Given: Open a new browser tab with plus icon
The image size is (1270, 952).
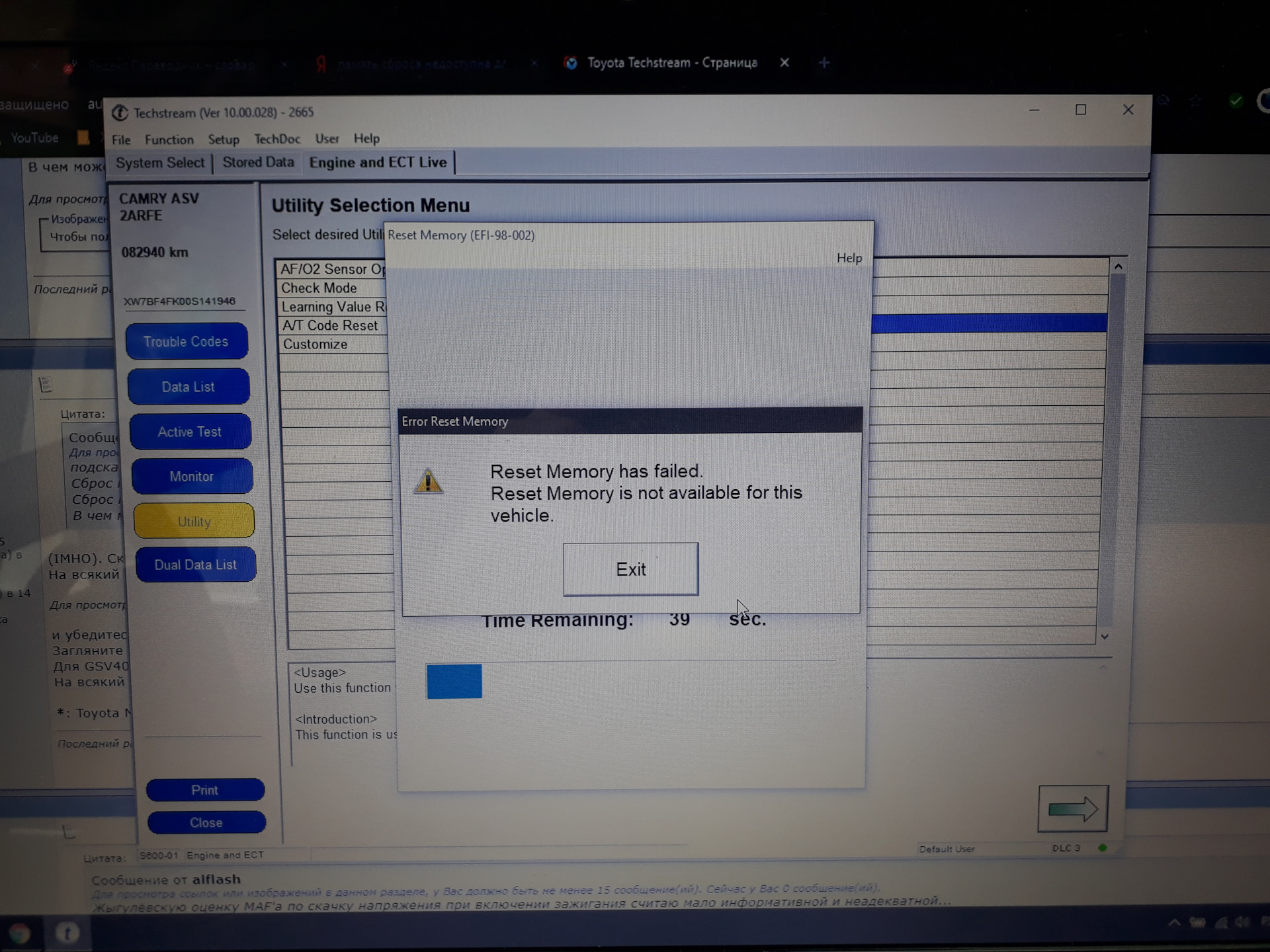Looking at the screenshot, I should 824,63.
